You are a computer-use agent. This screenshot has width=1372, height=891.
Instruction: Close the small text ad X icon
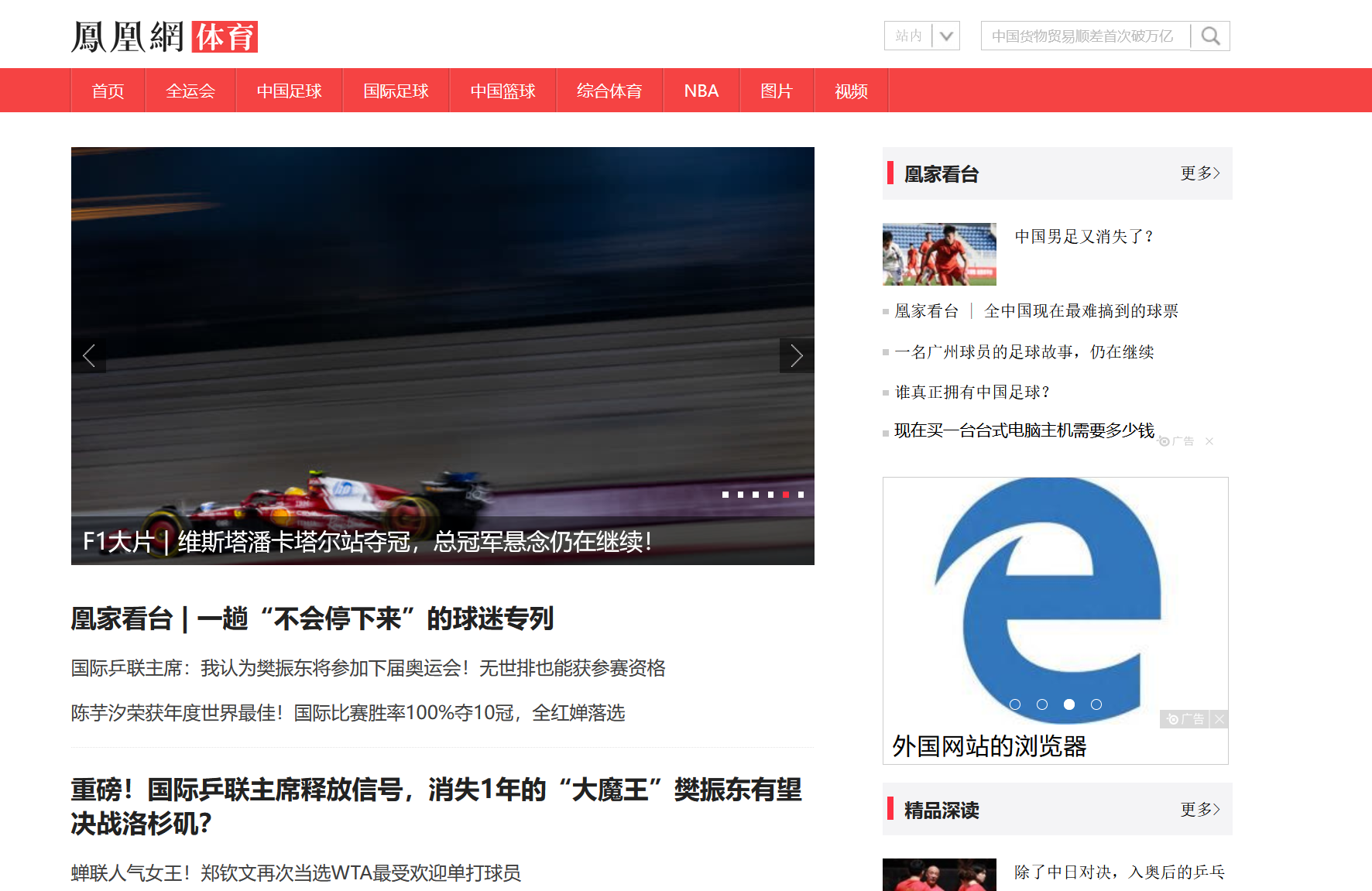click(1209, 441)
